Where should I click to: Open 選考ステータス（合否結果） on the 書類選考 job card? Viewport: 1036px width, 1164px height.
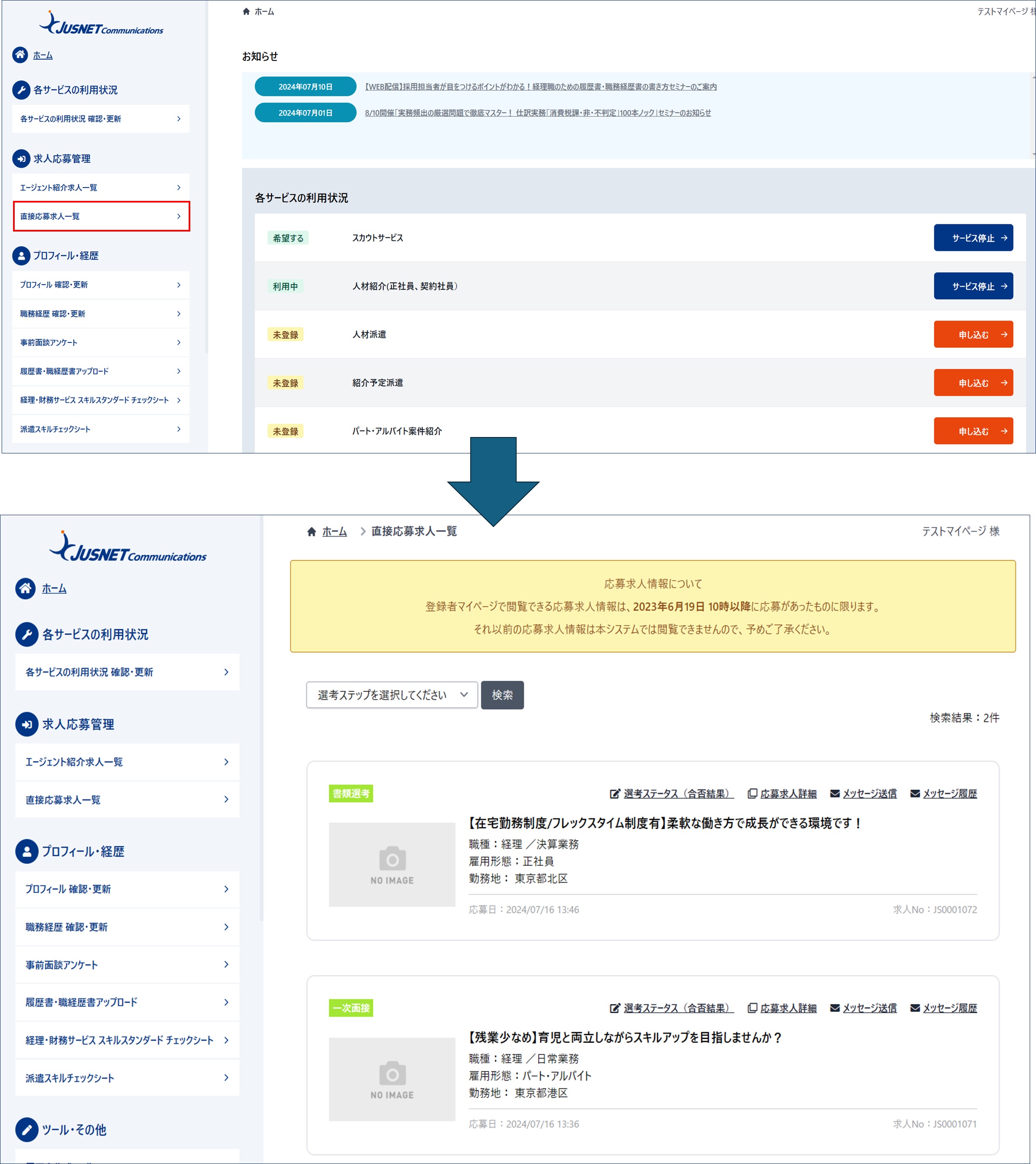(x=672, y=793)
